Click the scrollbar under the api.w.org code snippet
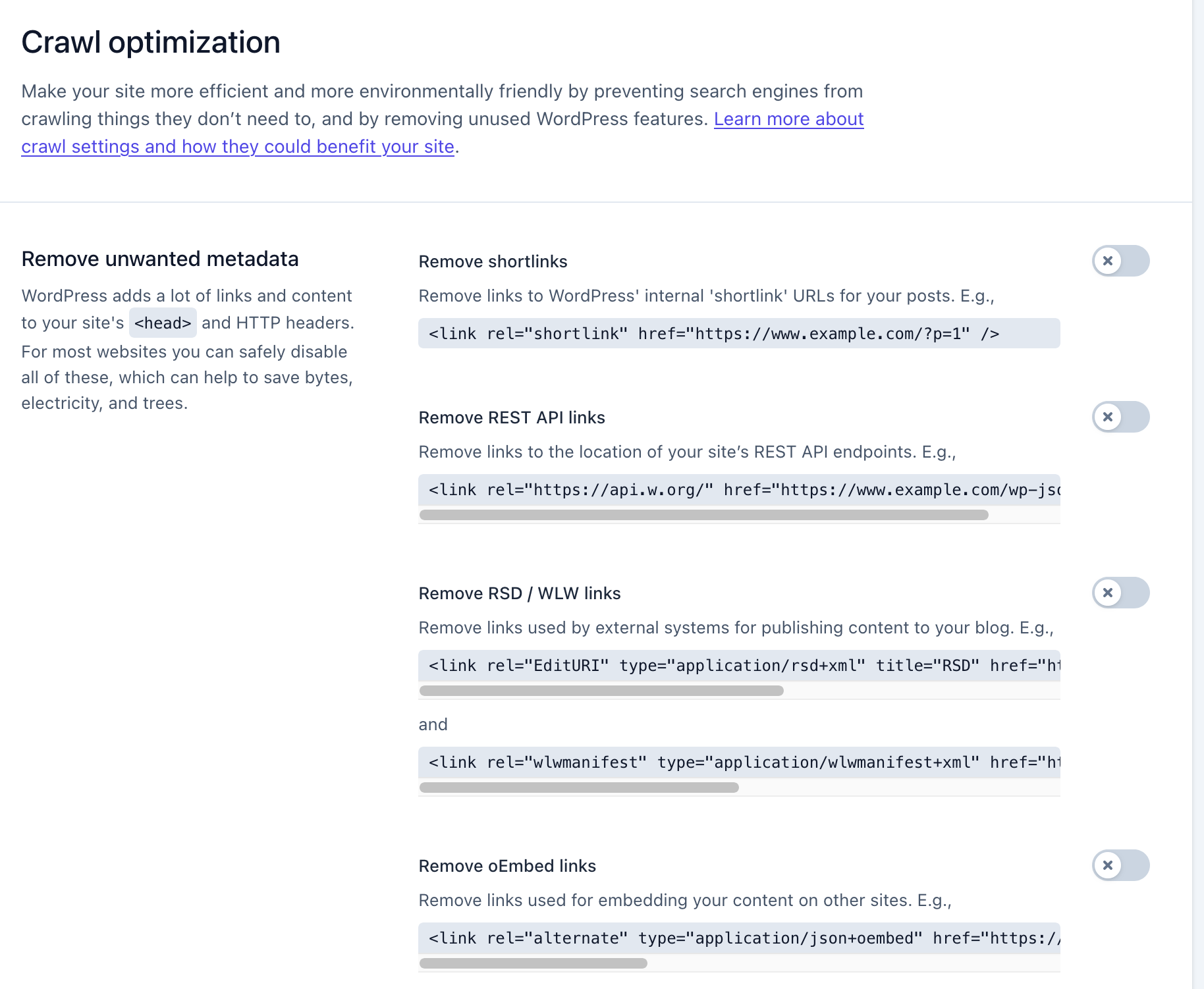The height and width of the screenshot is (989, 1204). coord(703,515)
